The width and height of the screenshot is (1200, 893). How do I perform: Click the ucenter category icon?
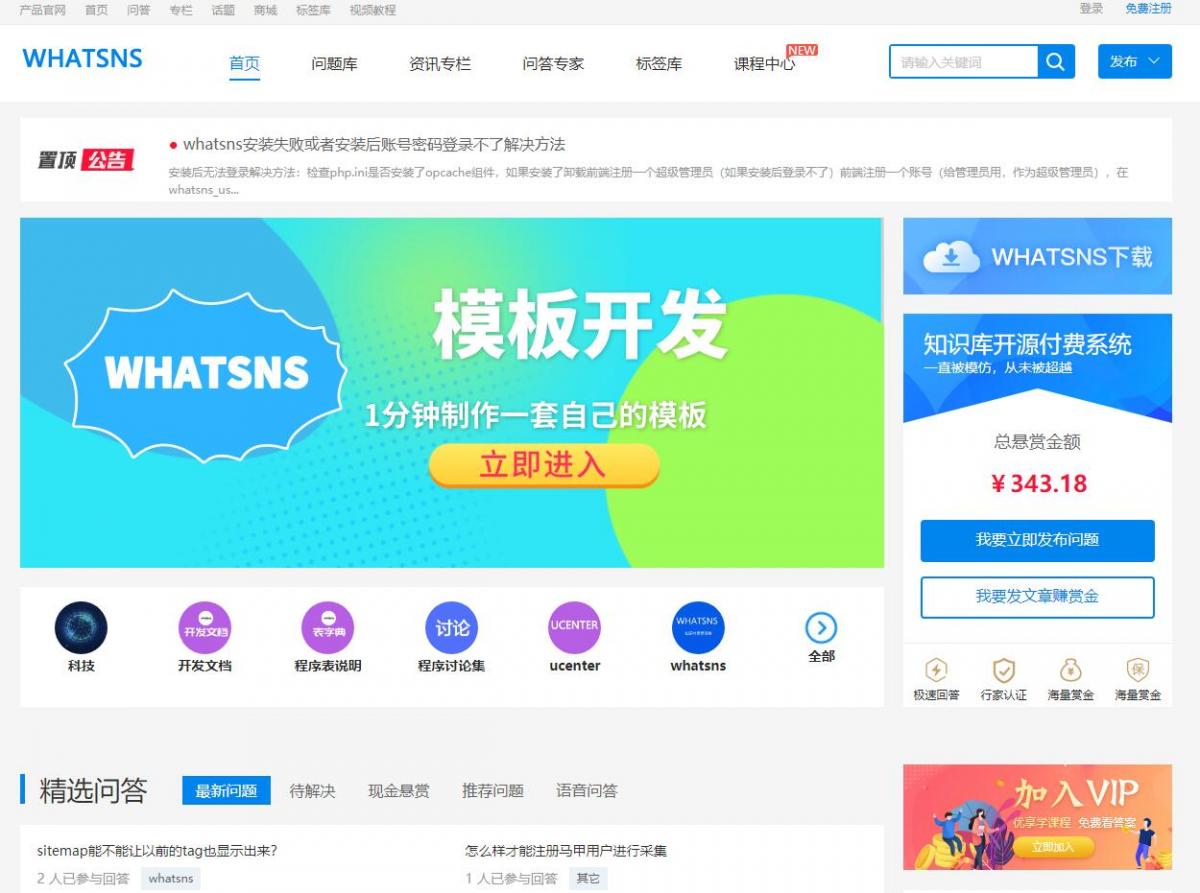574,628
